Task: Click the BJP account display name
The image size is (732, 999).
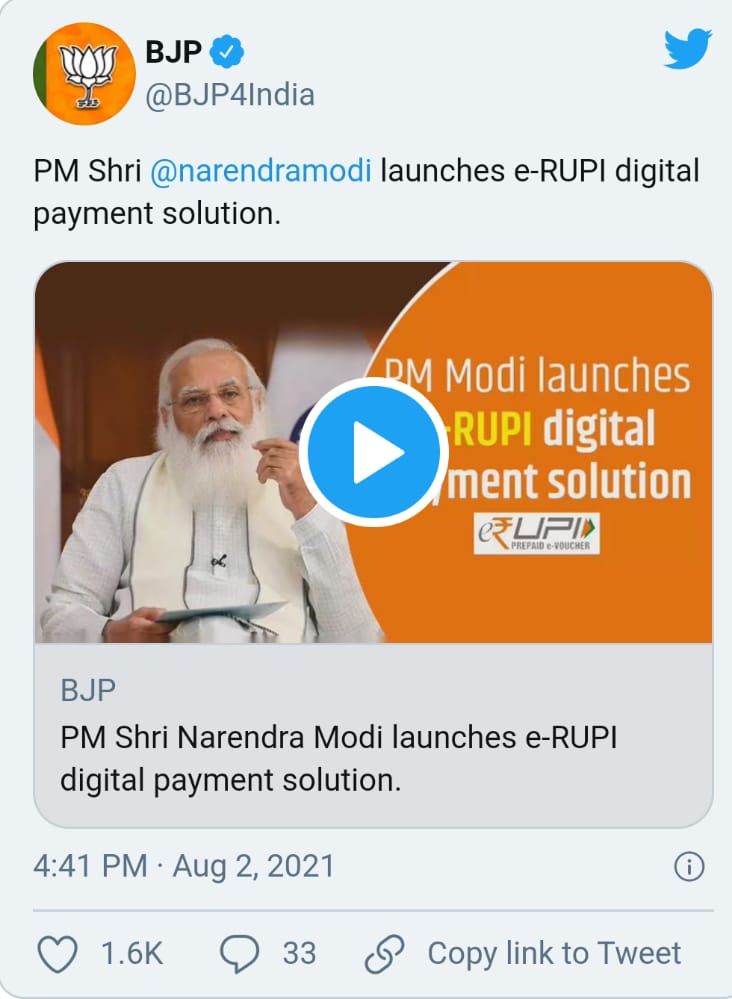Action: pyautogui.click(x=173, y=52)
